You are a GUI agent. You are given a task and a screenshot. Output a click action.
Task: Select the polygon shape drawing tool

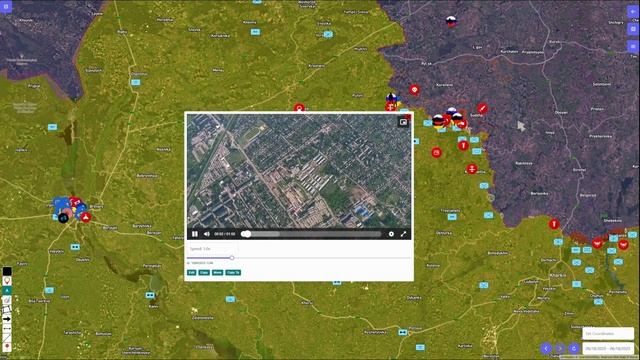(7, 309)
